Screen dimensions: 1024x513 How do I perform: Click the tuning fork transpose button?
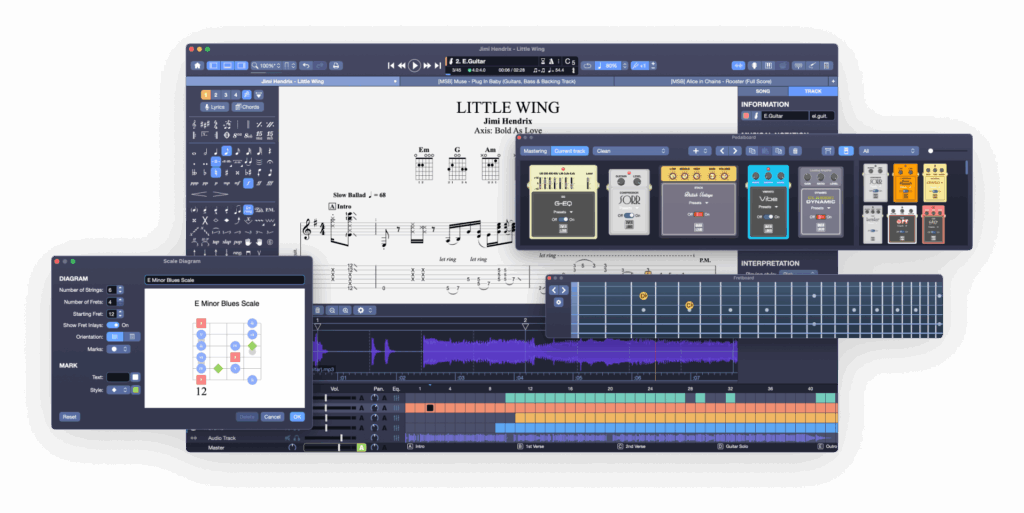[640, 66]
